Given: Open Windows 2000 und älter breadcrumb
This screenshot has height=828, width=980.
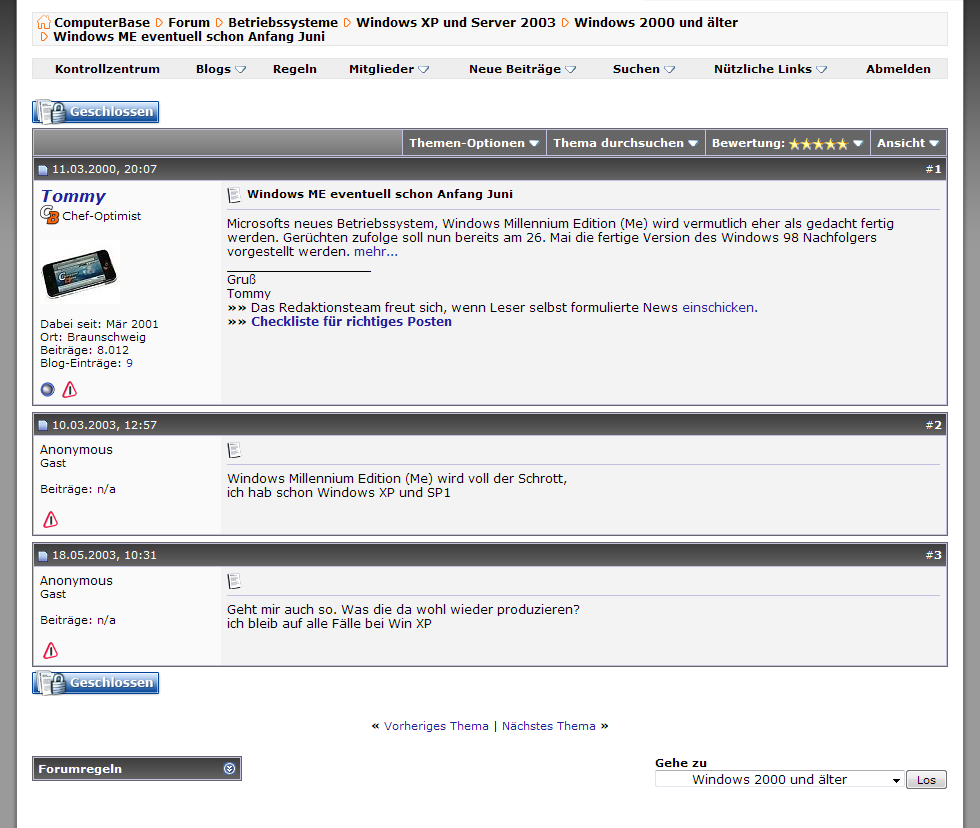Looking at the screenshot, I should click(x=656, y=22).
